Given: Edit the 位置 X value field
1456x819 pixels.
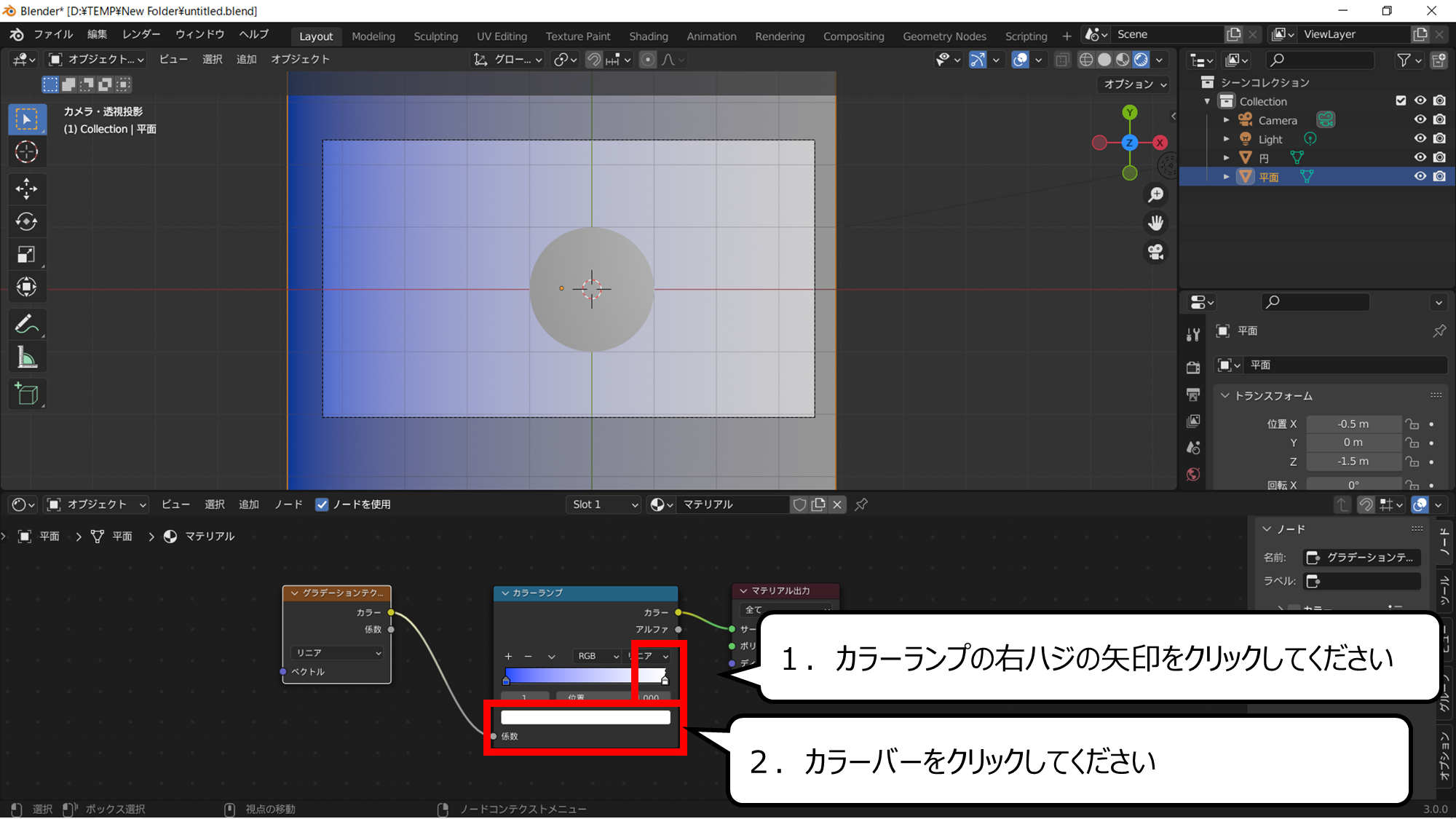Looking at the screenshot, I should 1353,424.
